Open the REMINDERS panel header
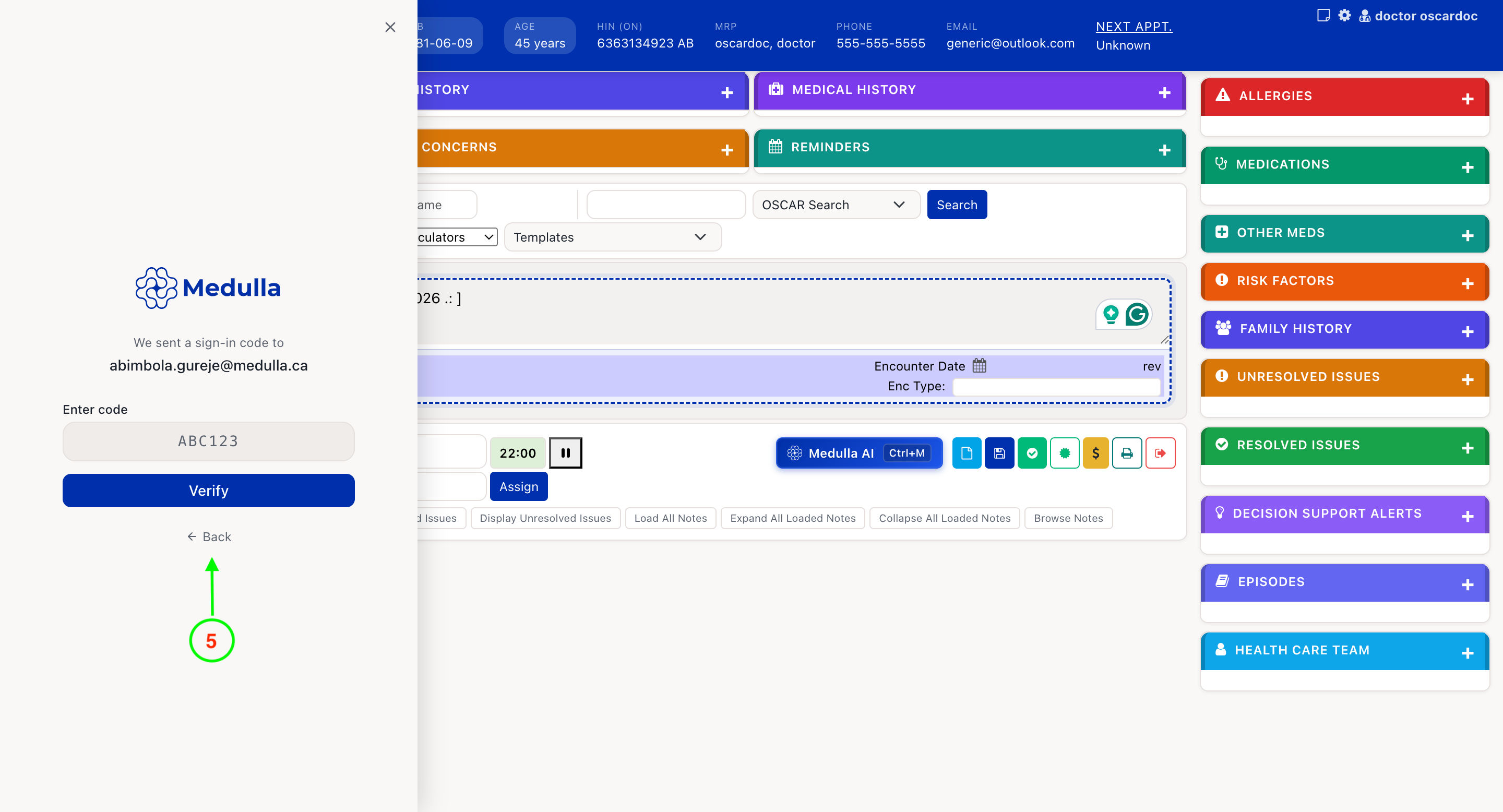This screenshot has height=812, width=1503. 970,148
